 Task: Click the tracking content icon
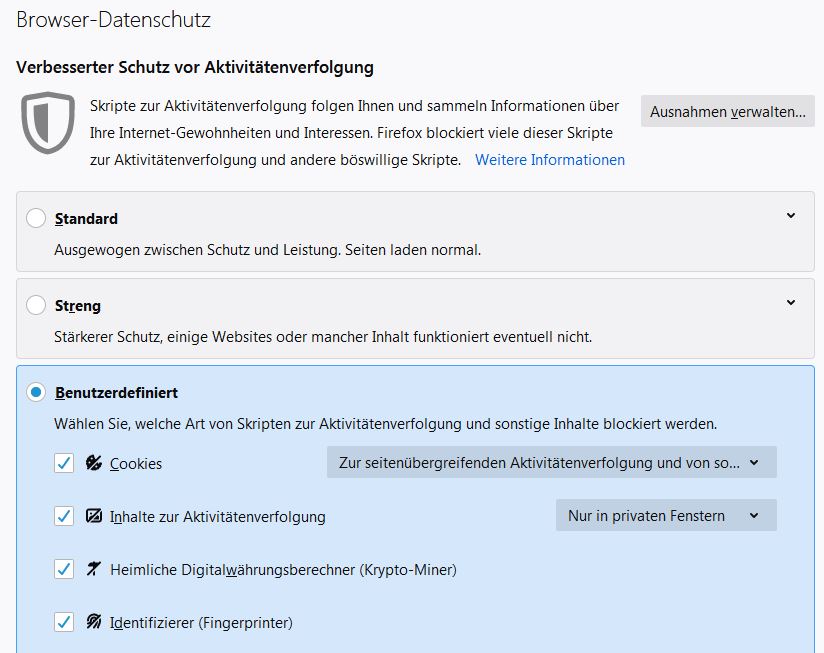(94, 516)
